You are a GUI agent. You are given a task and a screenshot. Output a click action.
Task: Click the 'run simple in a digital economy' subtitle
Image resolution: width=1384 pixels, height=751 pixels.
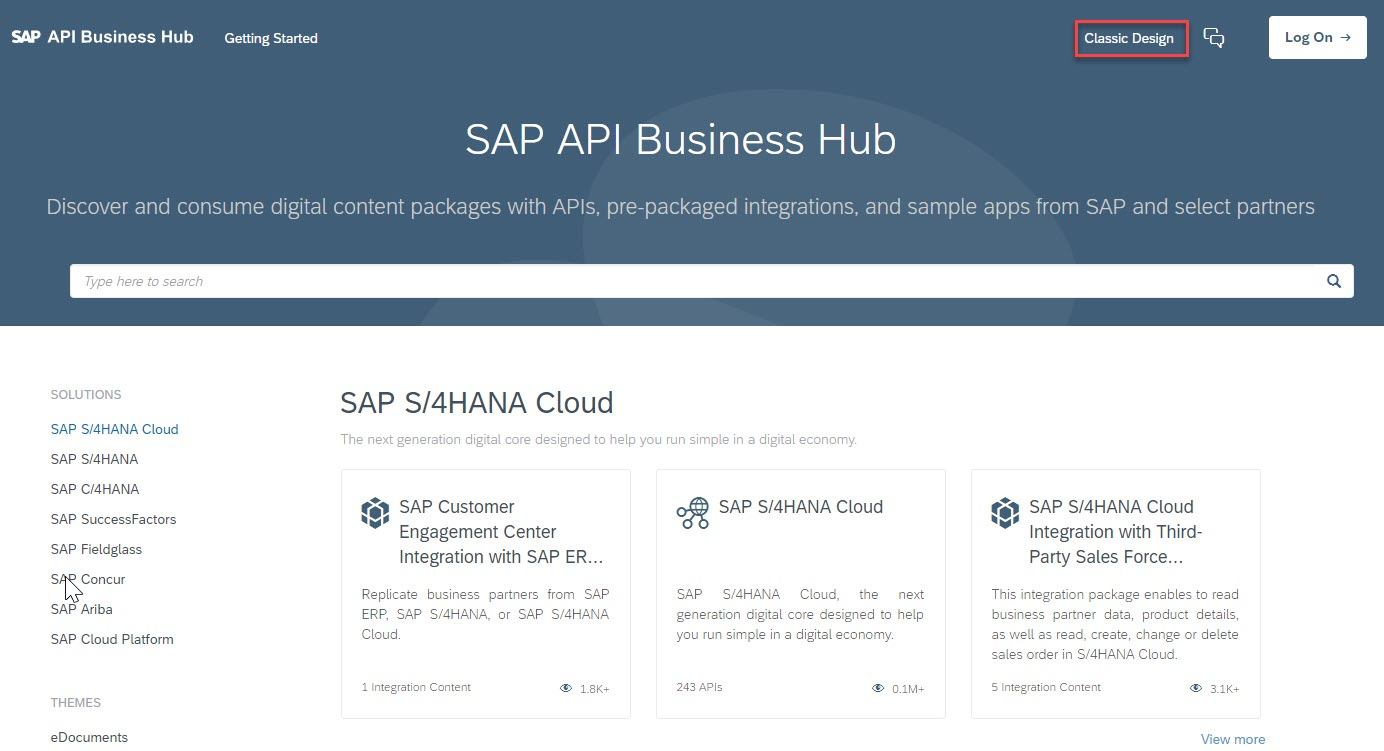point(599,439)
